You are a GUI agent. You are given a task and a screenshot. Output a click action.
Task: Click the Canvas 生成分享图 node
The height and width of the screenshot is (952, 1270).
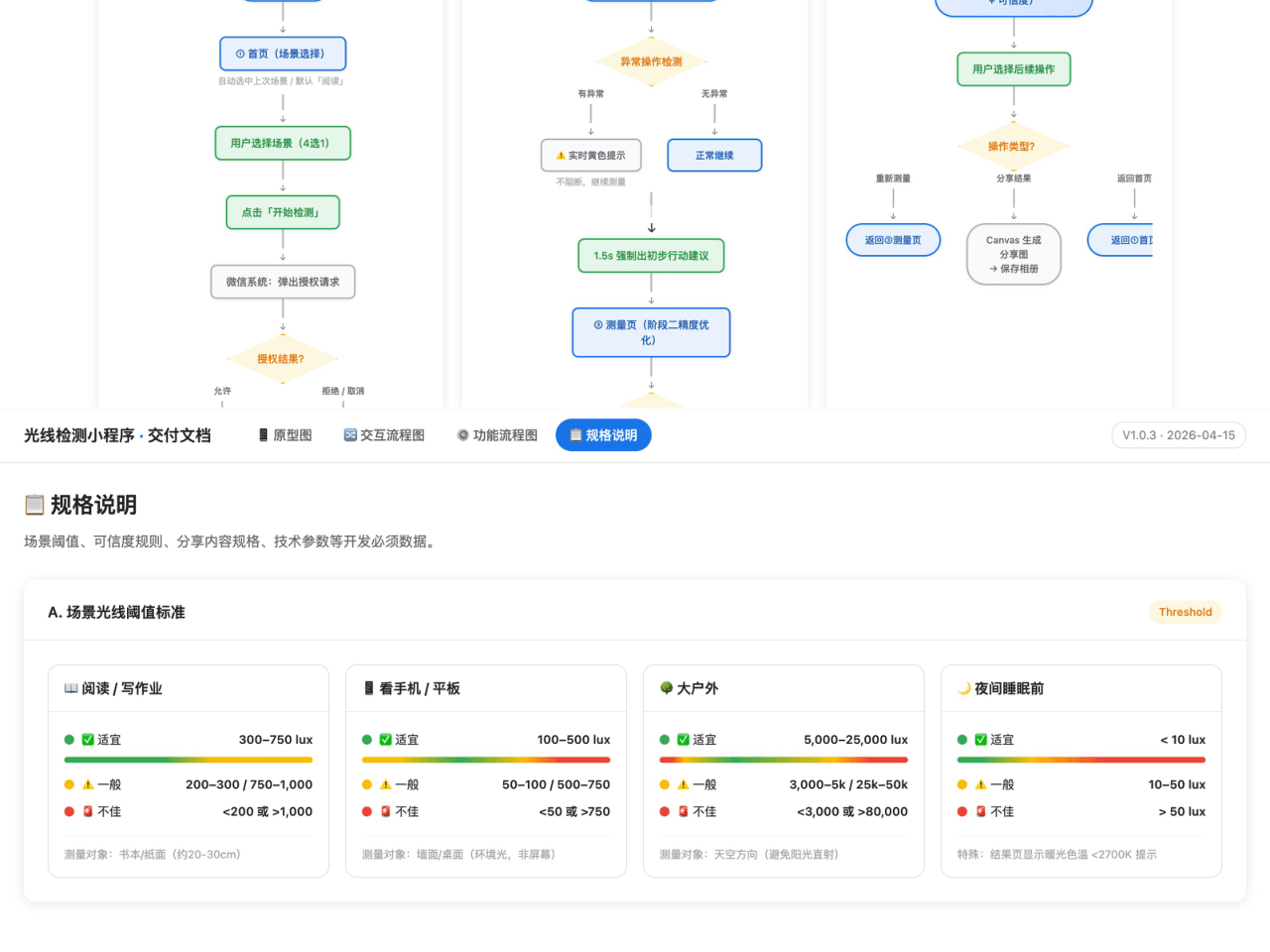pos(1014,254)
